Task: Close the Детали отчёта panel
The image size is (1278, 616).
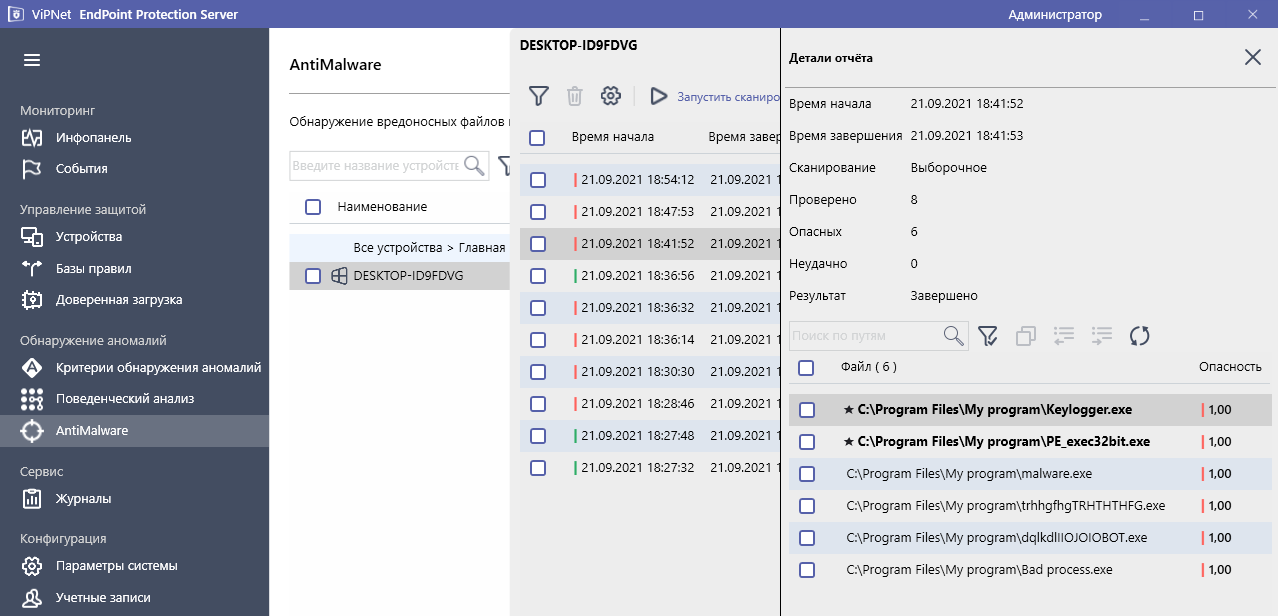Action: 1252,57
